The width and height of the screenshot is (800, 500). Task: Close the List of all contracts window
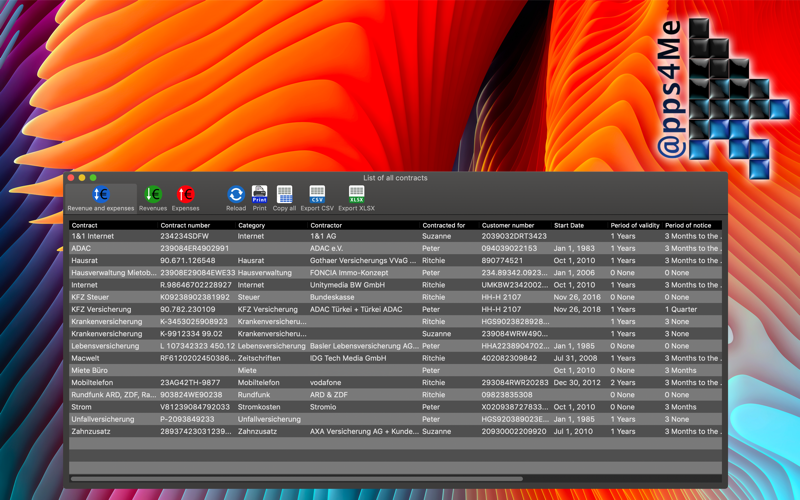pos(71,178)
